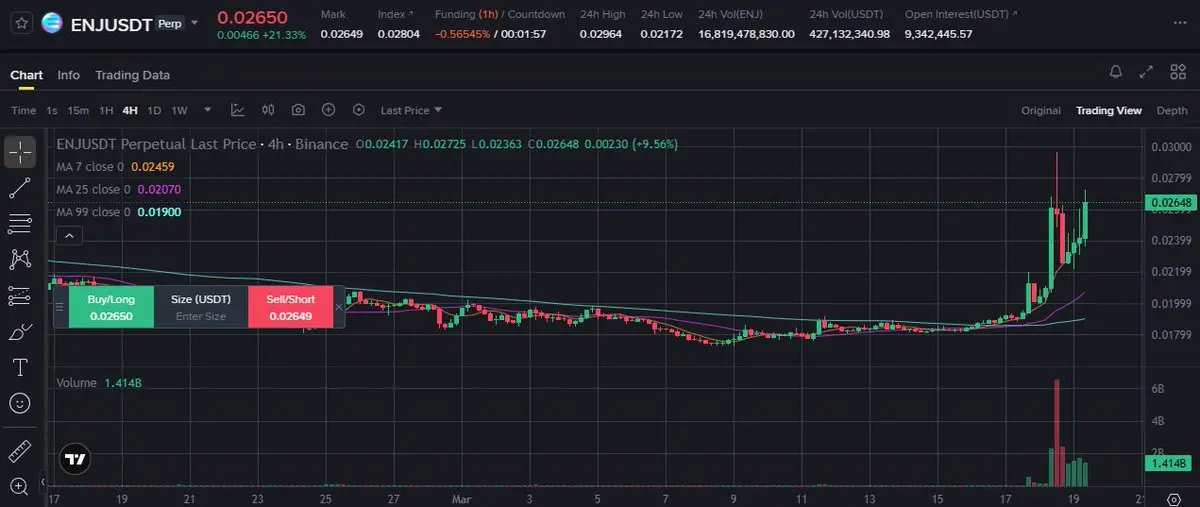Select the long/short position projection tool
The width and height of the screenshot is (1200, 507).
coord(19,295)
